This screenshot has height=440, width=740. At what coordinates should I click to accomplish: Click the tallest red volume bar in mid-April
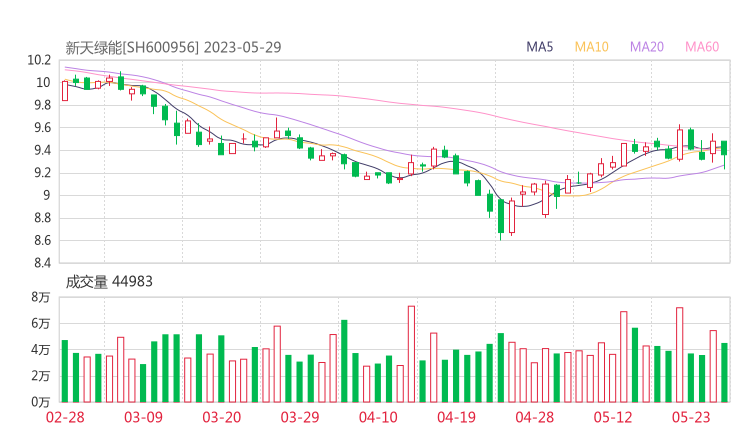[x=412, y=354]
